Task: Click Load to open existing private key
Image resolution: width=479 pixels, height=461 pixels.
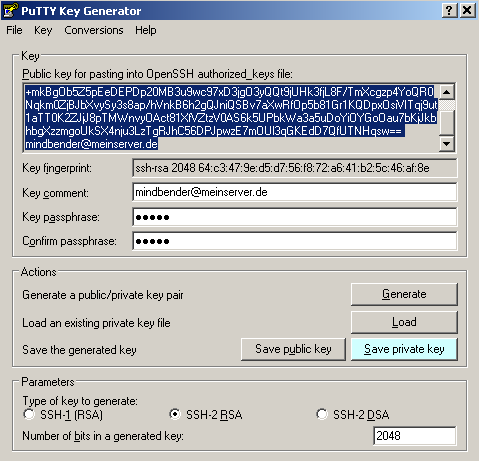Action: point(404,322)
